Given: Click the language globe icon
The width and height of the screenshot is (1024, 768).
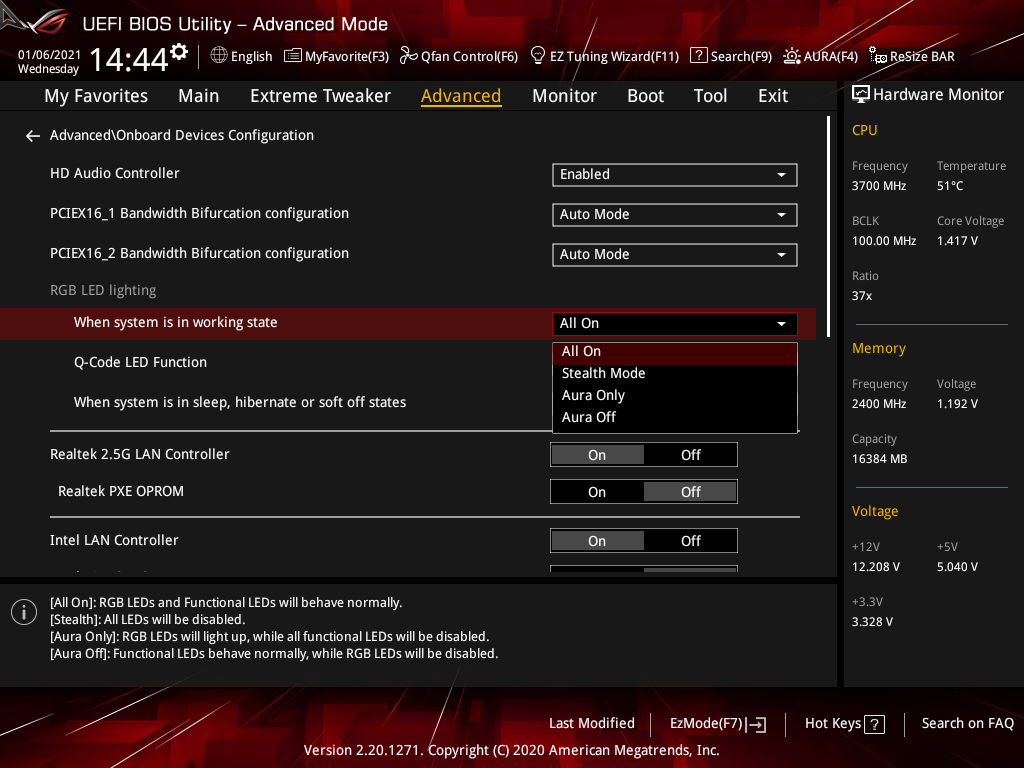Looking at the screenshot, I should click(219, 56).
